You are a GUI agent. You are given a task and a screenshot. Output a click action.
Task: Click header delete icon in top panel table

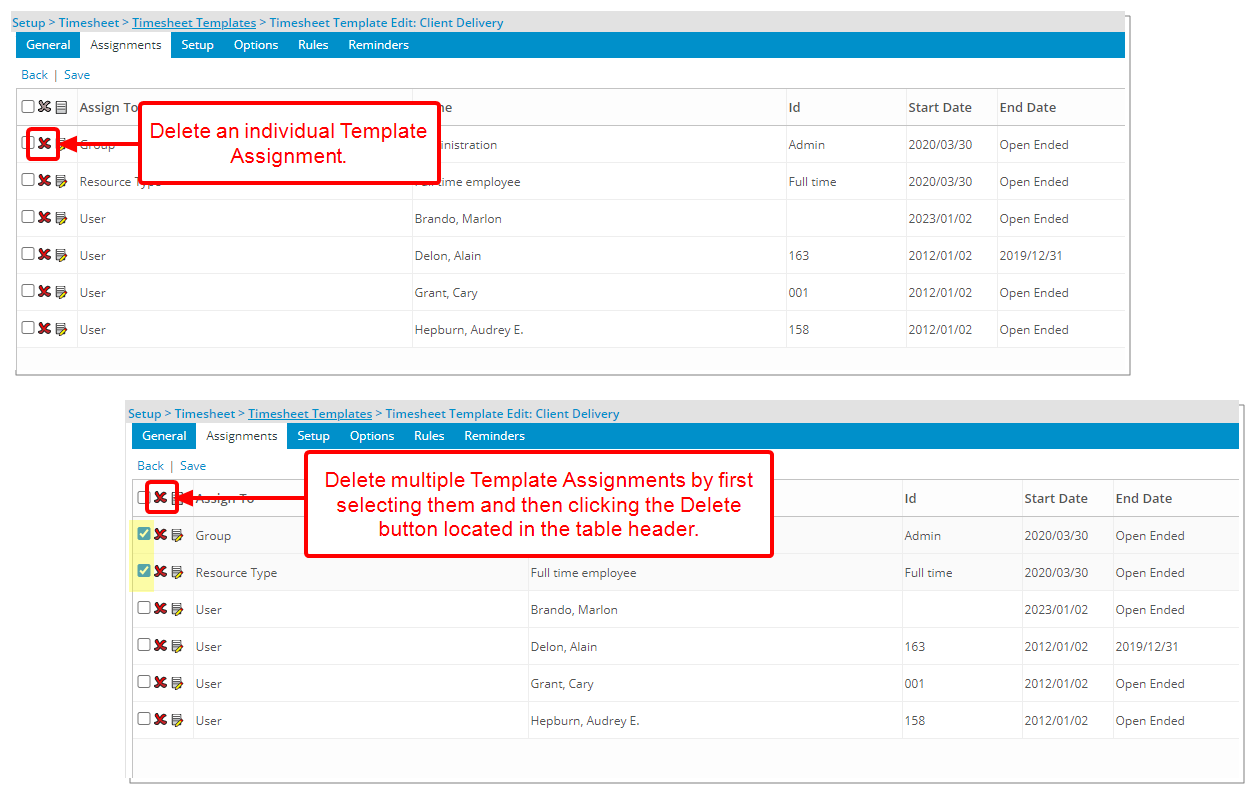point(44,107)
